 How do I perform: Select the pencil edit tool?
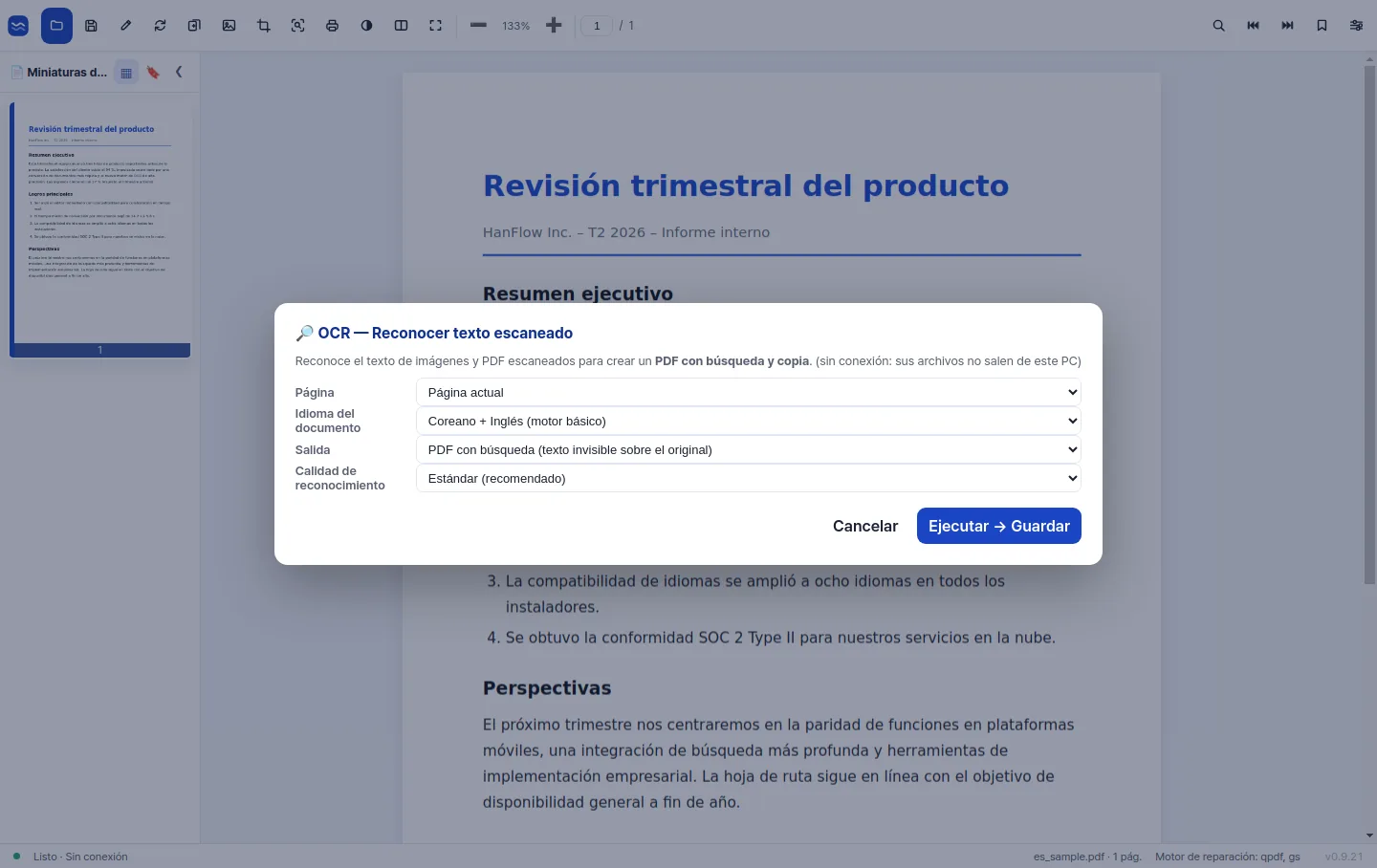point(125,26)
